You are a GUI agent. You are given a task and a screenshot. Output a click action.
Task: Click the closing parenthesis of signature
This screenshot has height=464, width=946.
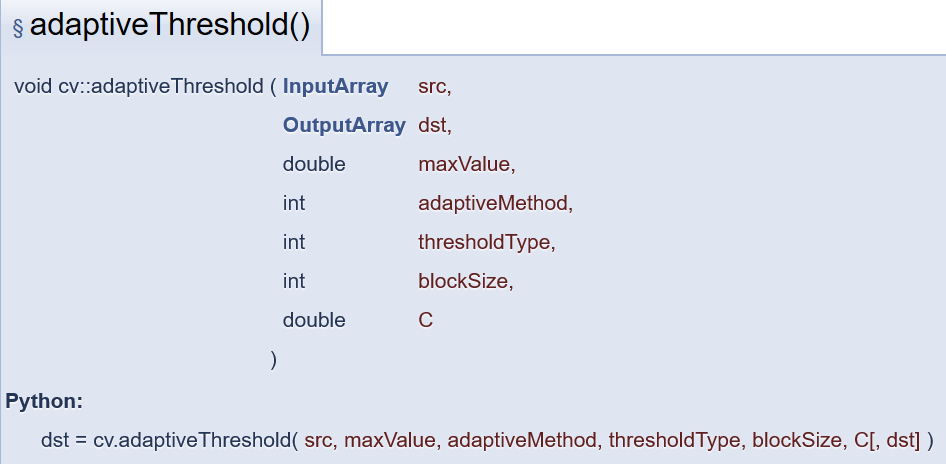point(273,360)
